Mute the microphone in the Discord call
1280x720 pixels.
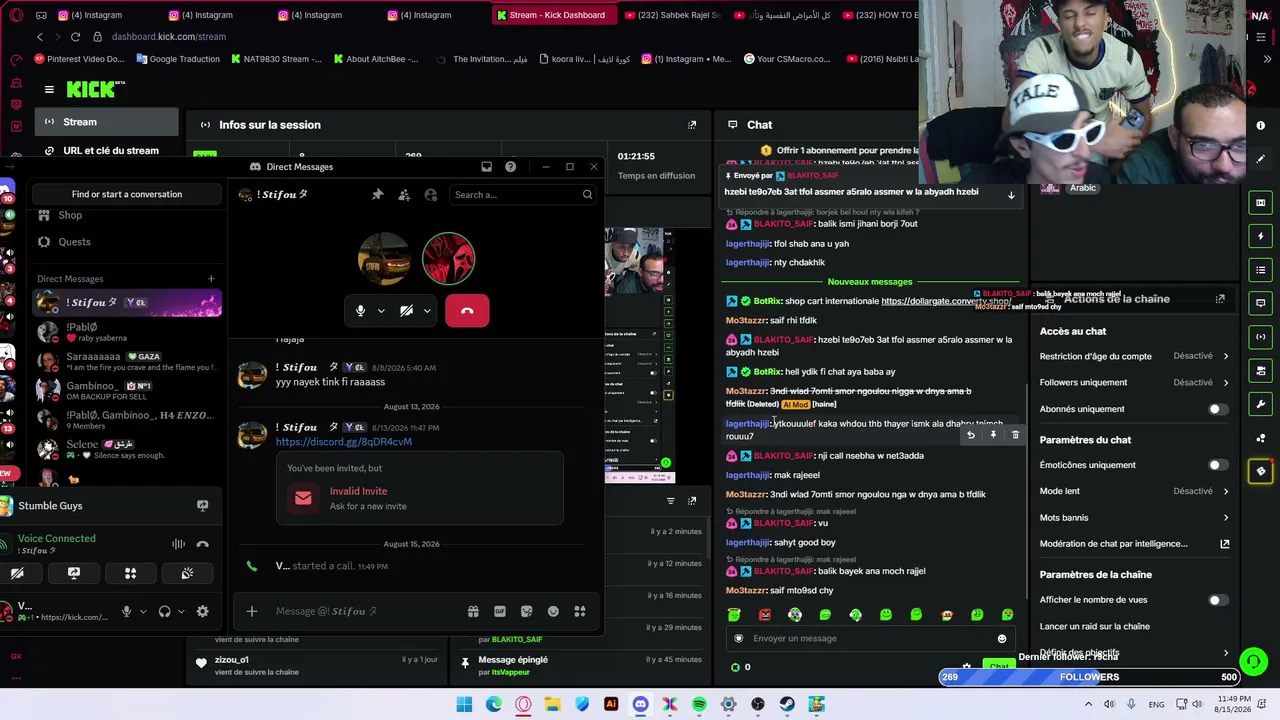(361, 311)
